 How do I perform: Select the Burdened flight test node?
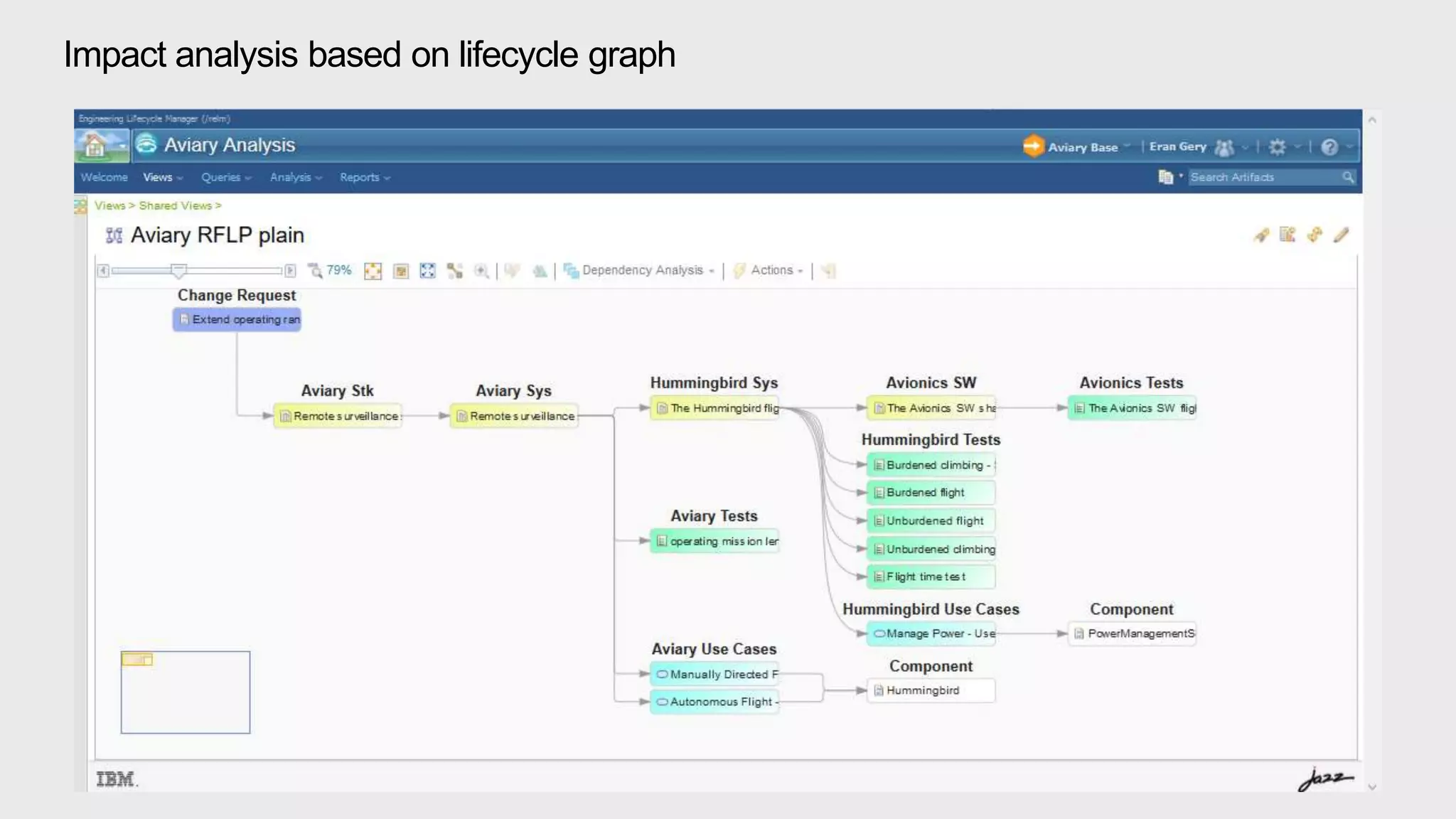pos(931,492)
